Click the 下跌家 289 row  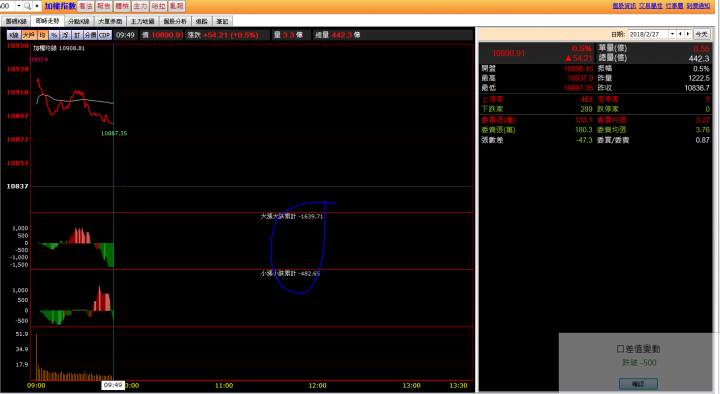[x=537, y=109]
